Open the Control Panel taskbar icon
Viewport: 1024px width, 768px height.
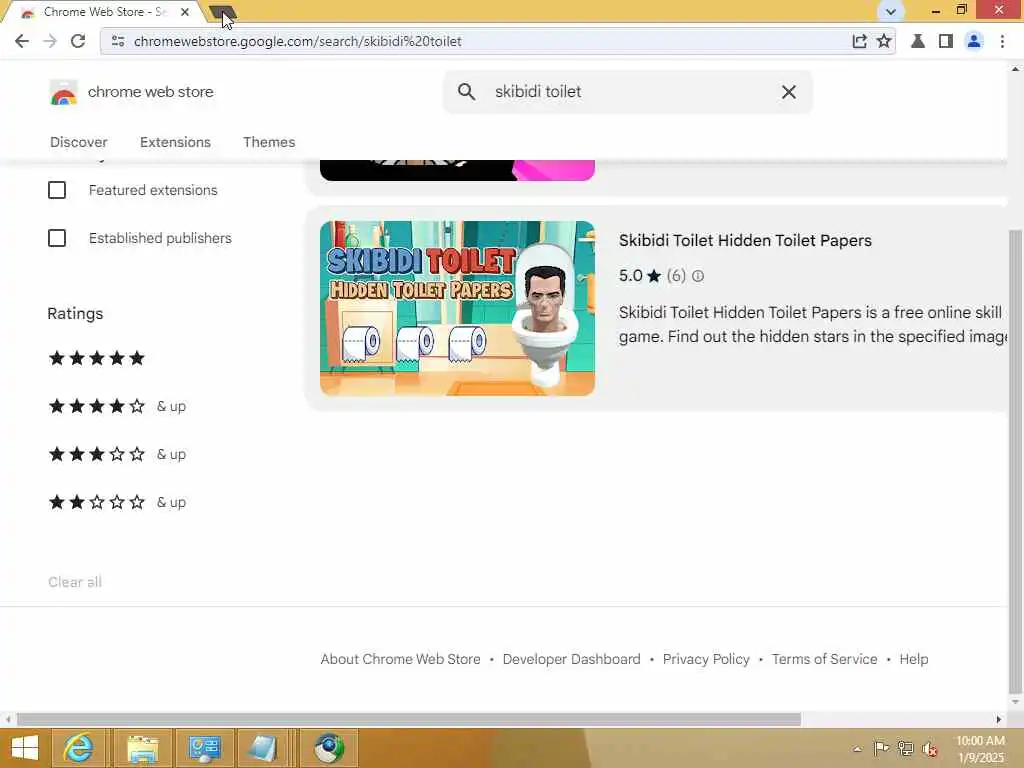pyautogui.click(x=204, y=748)
